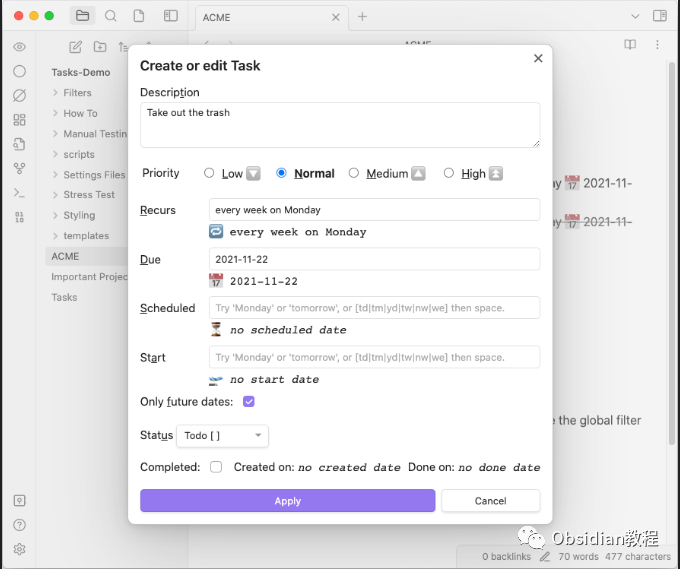Toggle the right sidebar panel icon
Viewport: 680px width, 569px height.
pyautogui.click(x=660, y=16)
